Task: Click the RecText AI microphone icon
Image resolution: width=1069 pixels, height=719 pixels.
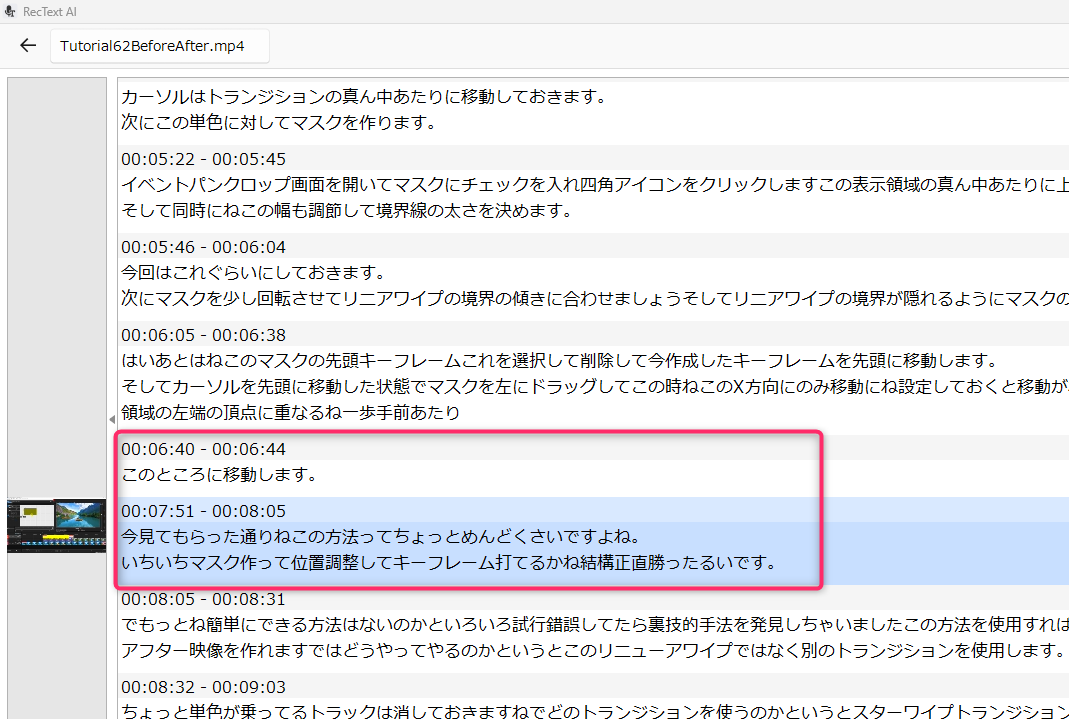Action: point(10,10)
